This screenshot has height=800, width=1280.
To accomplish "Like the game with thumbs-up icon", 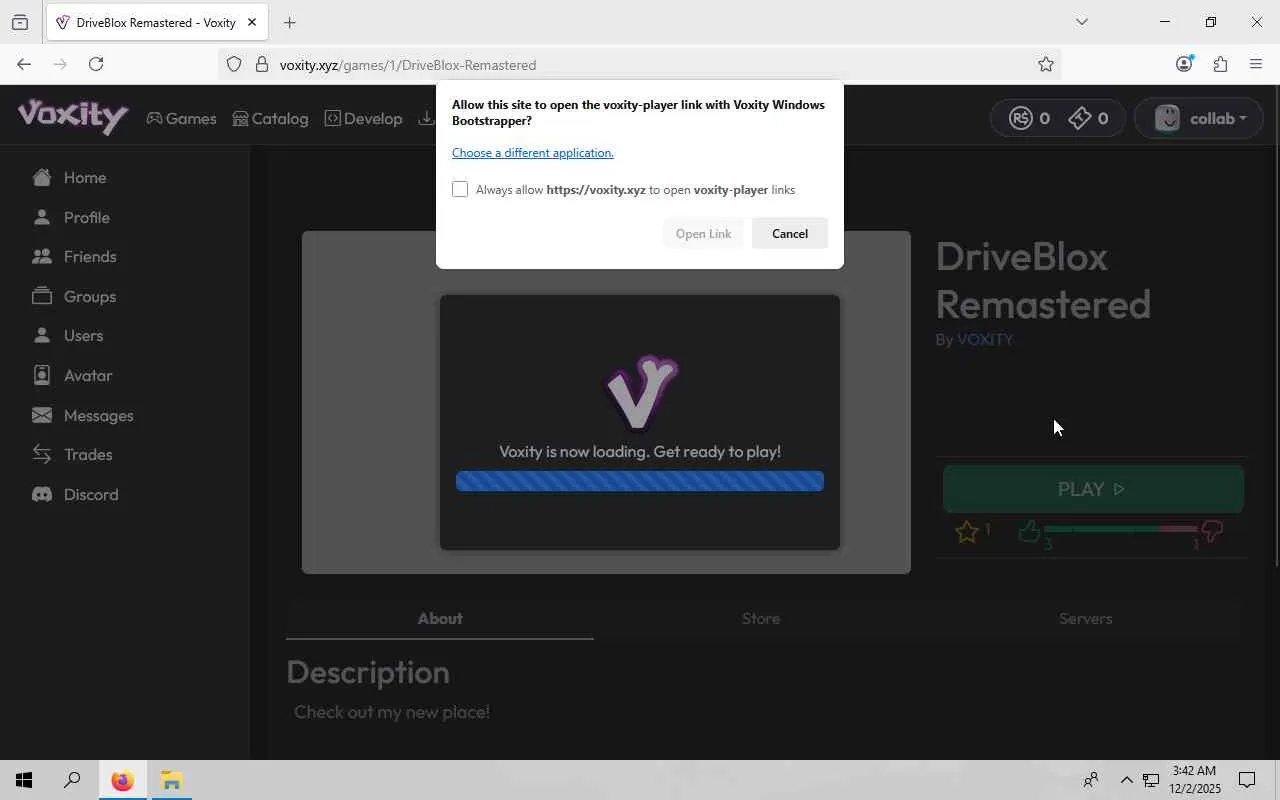I will pyautogui.click(x=1029, y=531).
